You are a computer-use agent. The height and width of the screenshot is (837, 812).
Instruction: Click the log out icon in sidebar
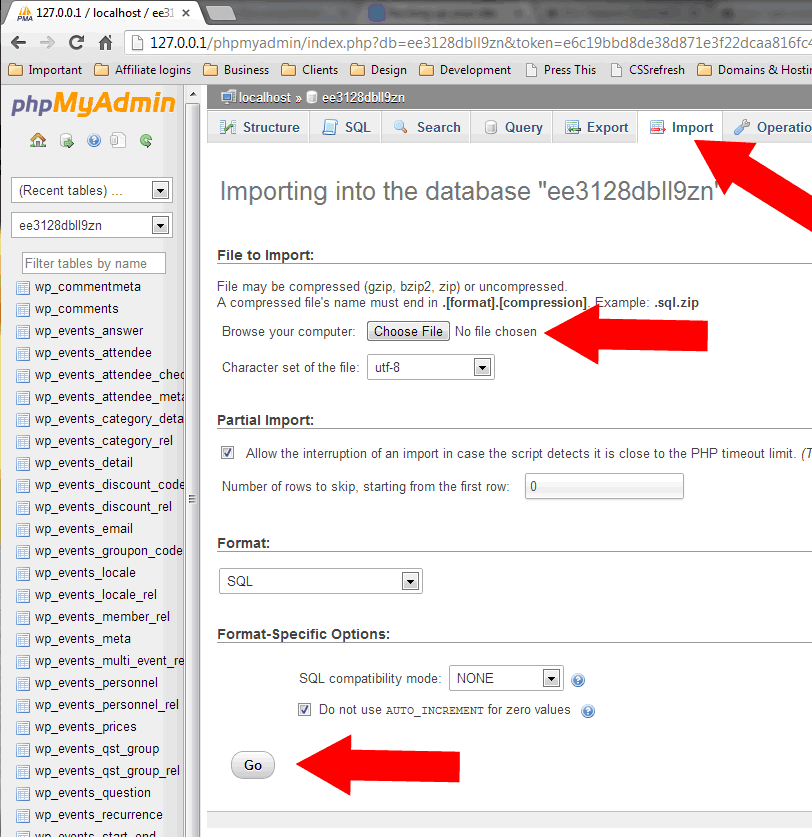click(67, 141)
